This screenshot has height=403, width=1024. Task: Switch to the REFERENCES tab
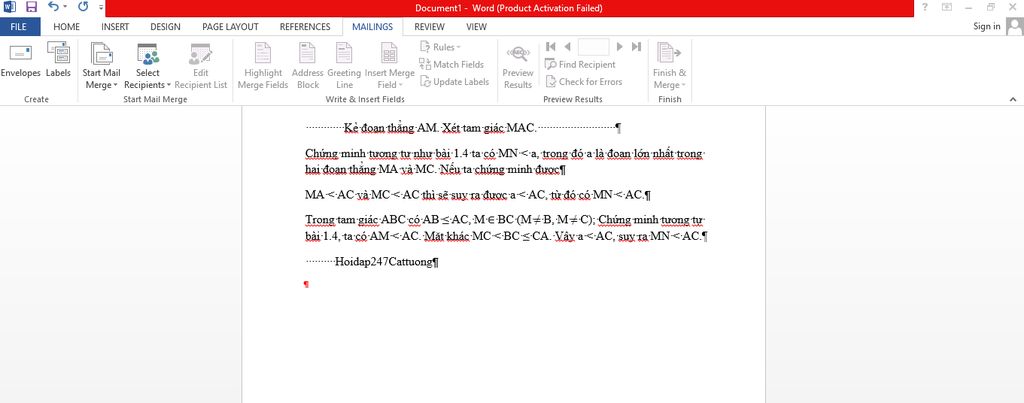click(305, 27)
